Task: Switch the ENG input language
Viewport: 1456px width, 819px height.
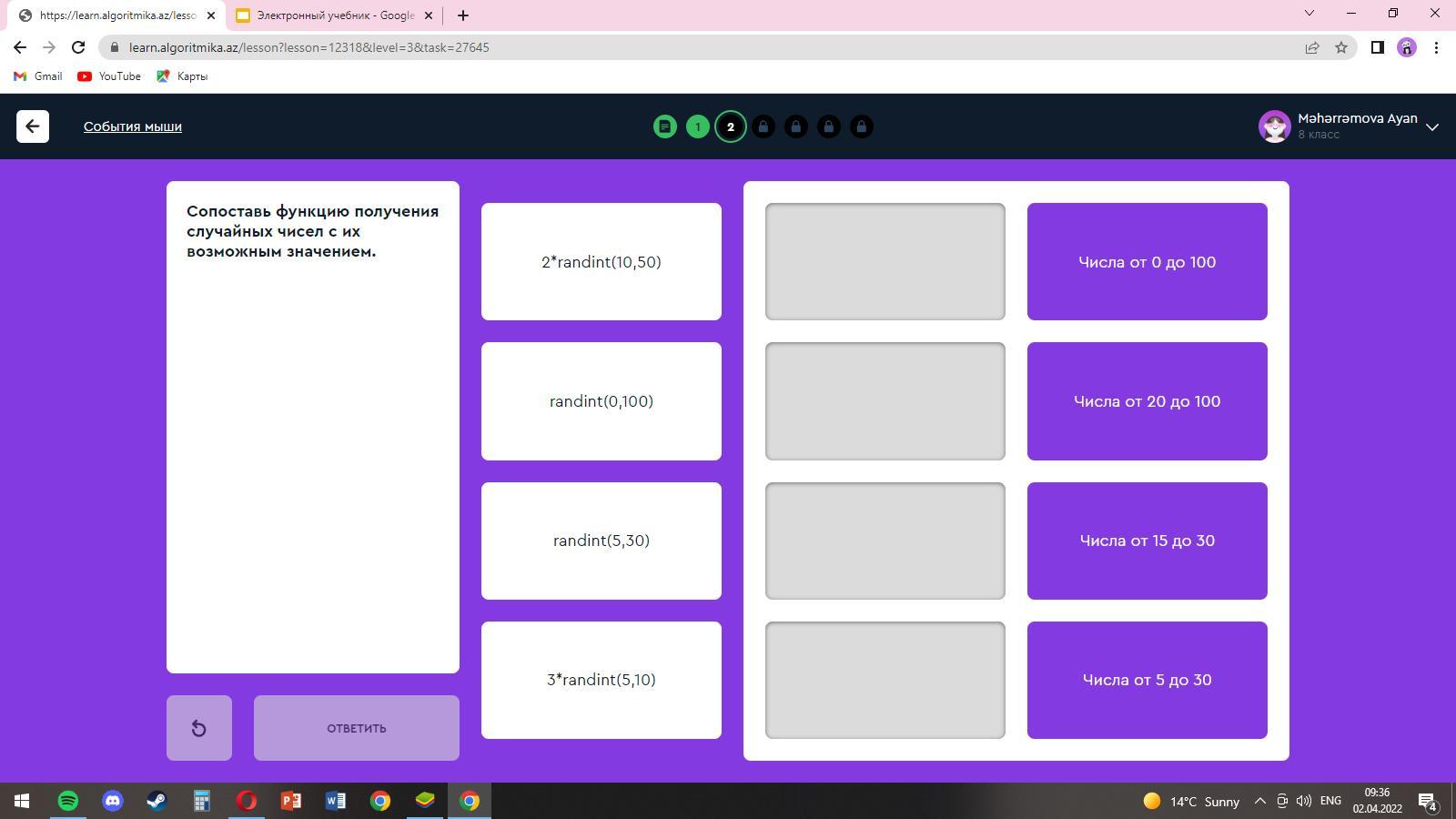Action: pyautogui.click(x=1330, y=801)
